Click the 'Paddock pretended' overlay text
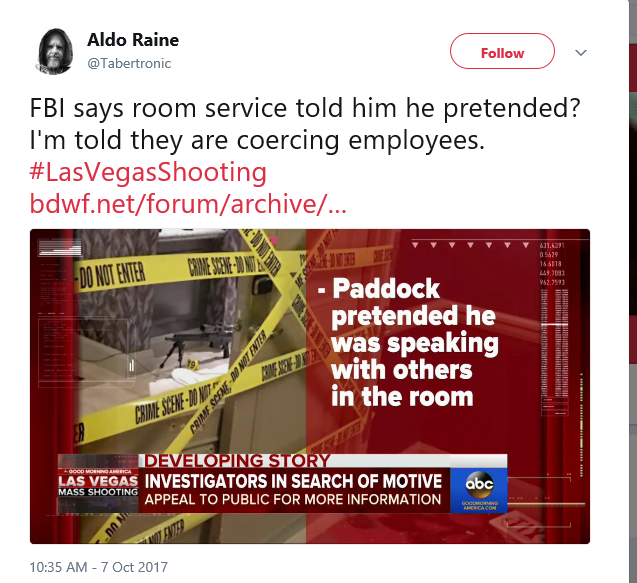Screen dimensions: 637x583 click(408, 342)
